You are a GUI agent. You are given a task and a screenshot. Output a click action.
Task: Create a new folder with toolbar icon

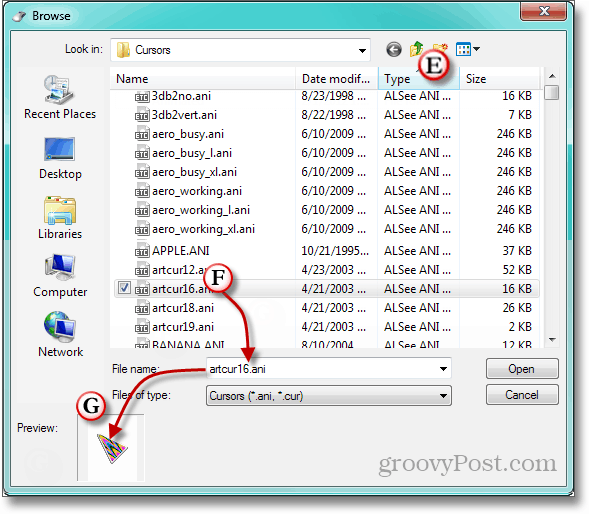(x=440, y=48)
